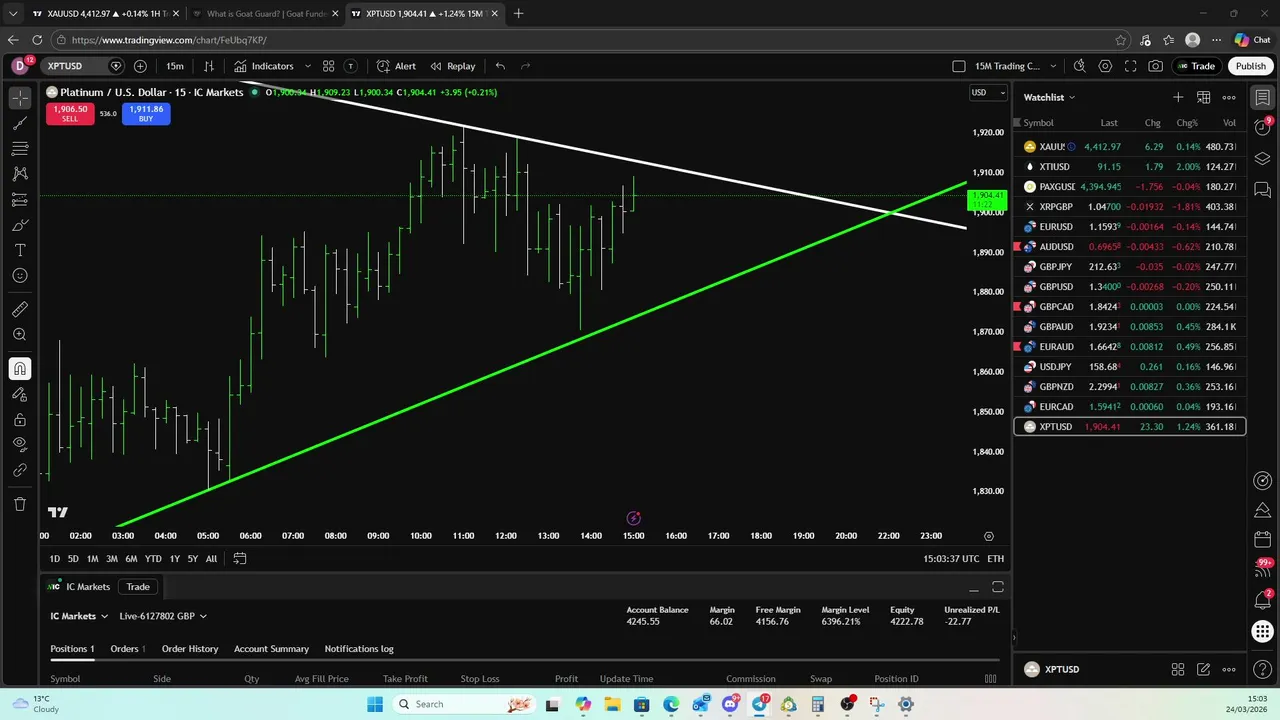This screenshot has height=720, width=1280.
Task: Open the Fibonacci/gann tools icon
Action: [20, 148]
